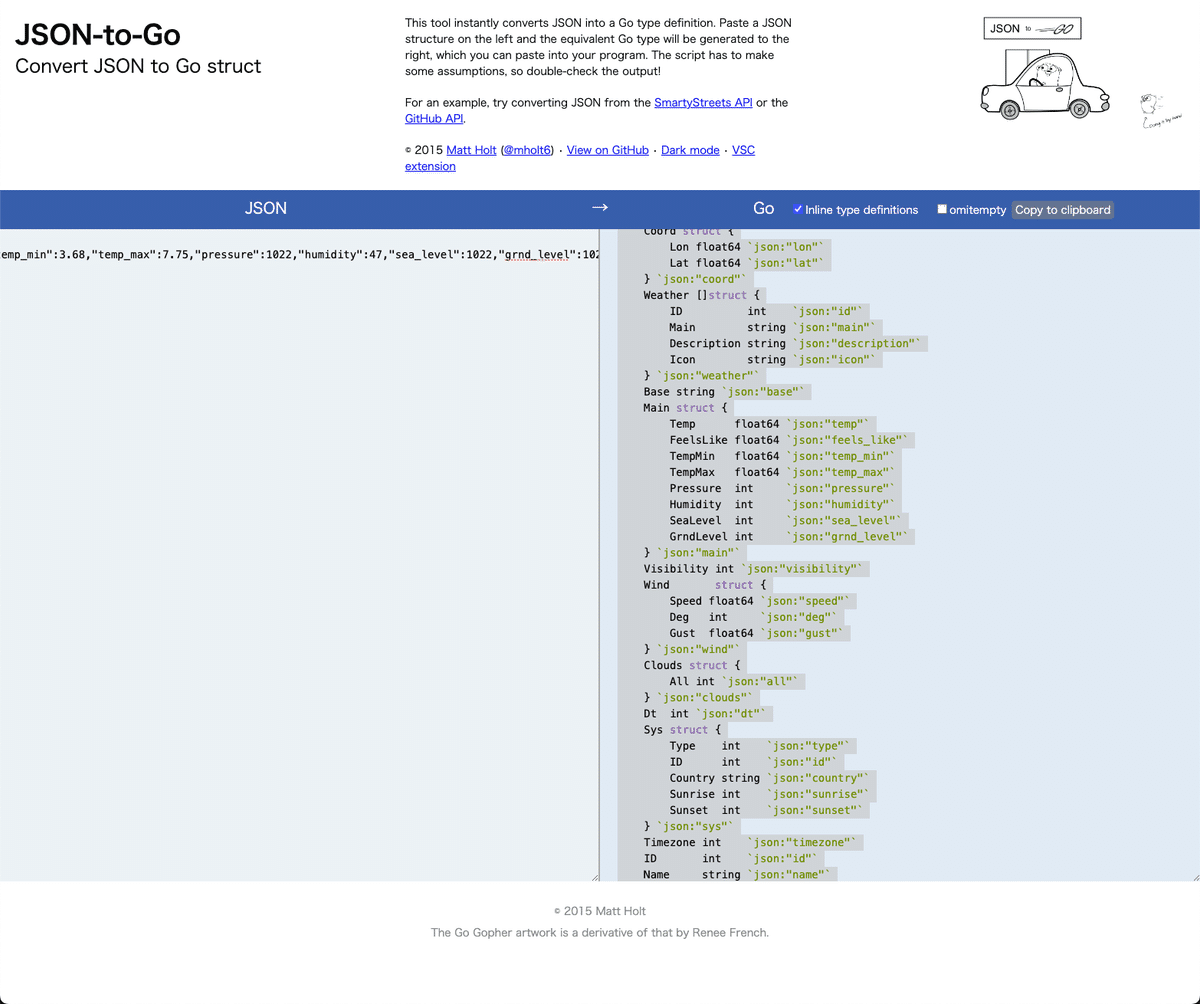Click the Gust float64 field line
1200x1004 pixels.
coord(759,633)
